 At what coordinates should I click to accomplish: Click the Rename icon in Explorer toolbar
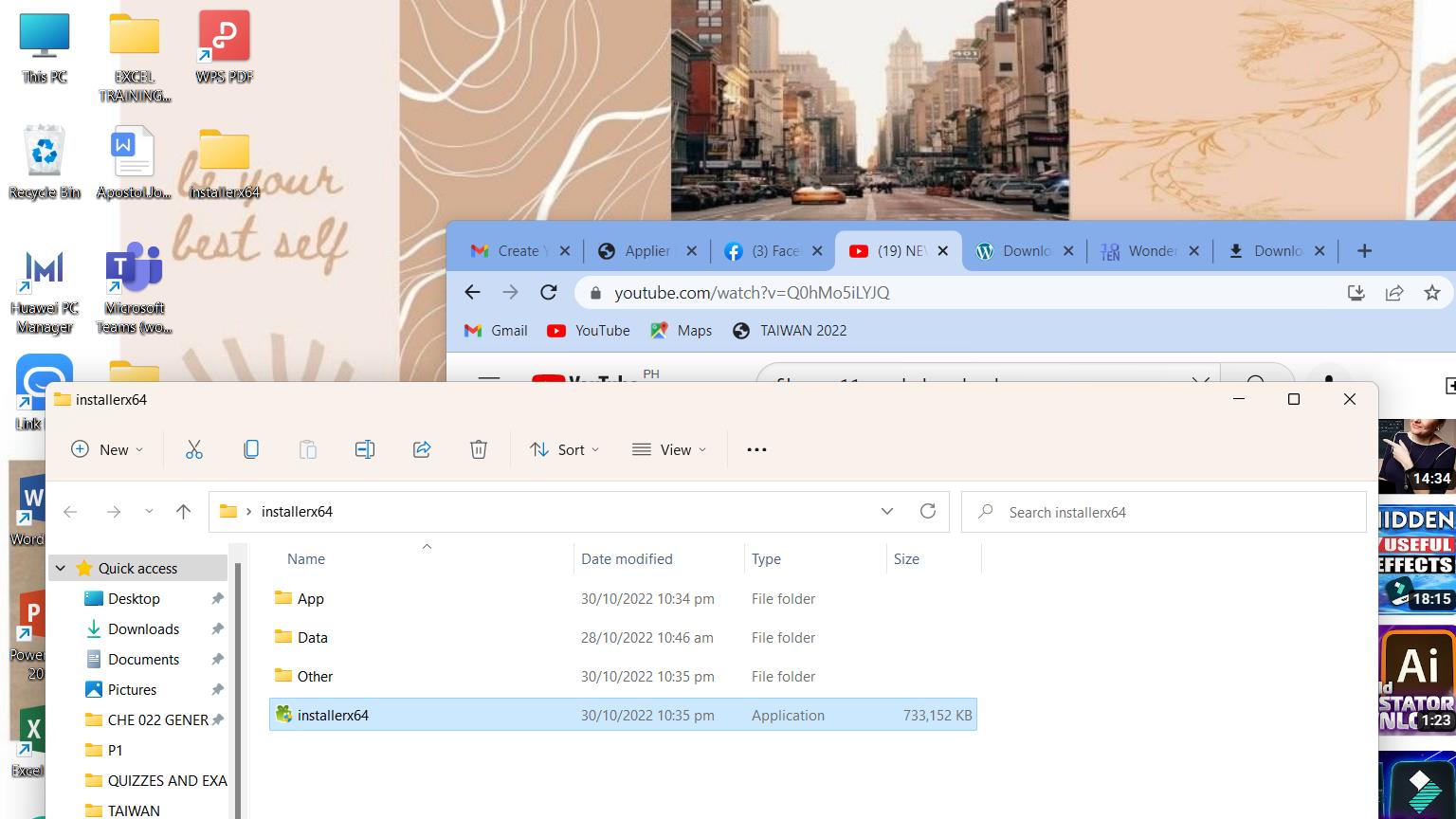click(365, 449)
